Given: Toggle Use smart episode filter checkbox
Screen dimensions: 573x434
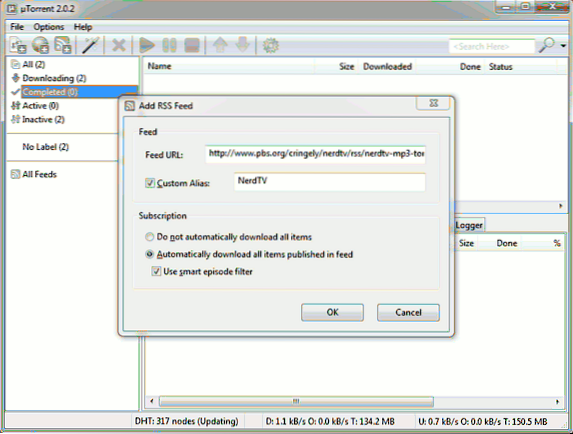Looking at the screenshot, I should (156, 271).
